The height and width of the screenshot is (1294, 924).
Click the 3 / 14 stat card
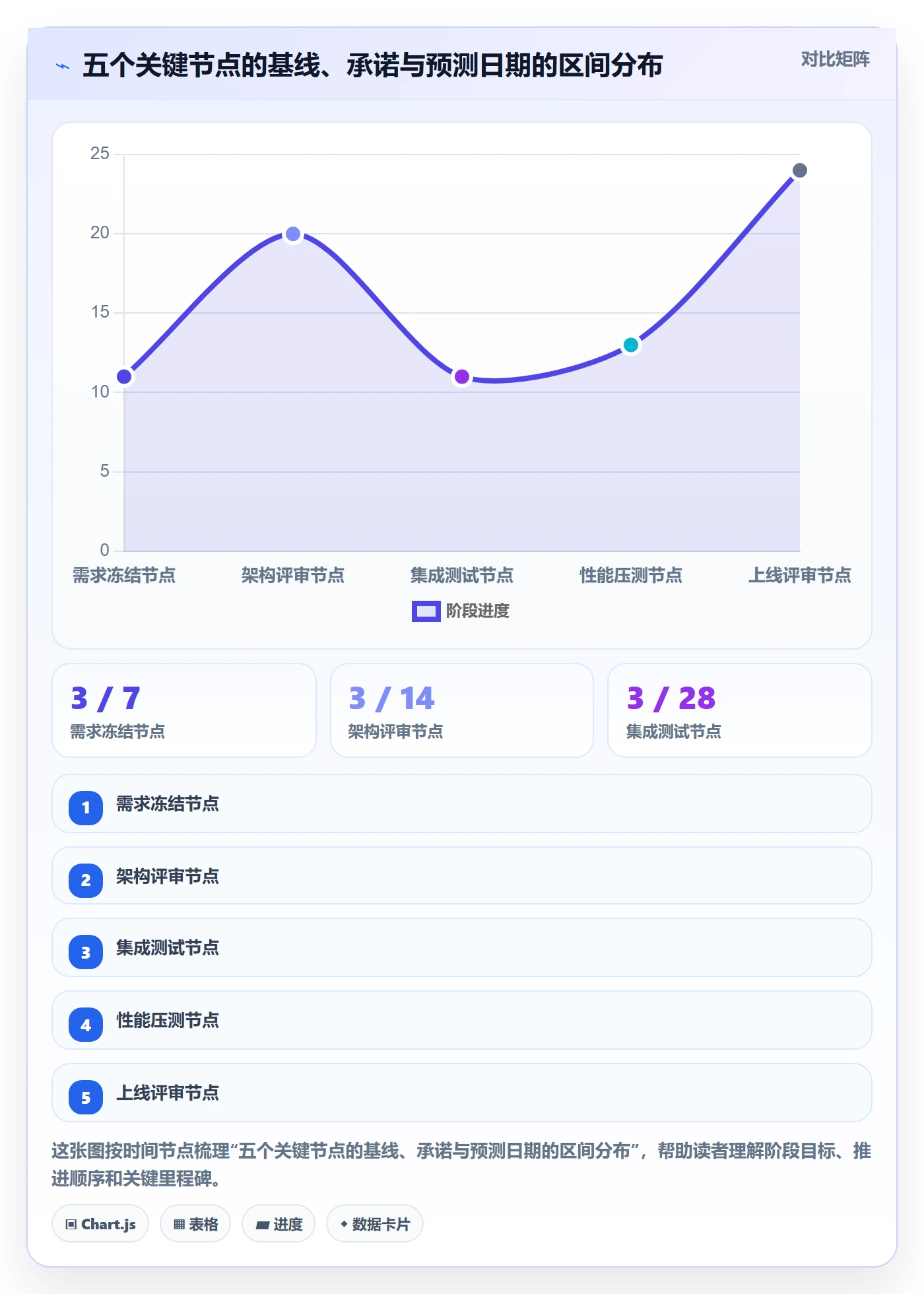click(x=462, y=710)
